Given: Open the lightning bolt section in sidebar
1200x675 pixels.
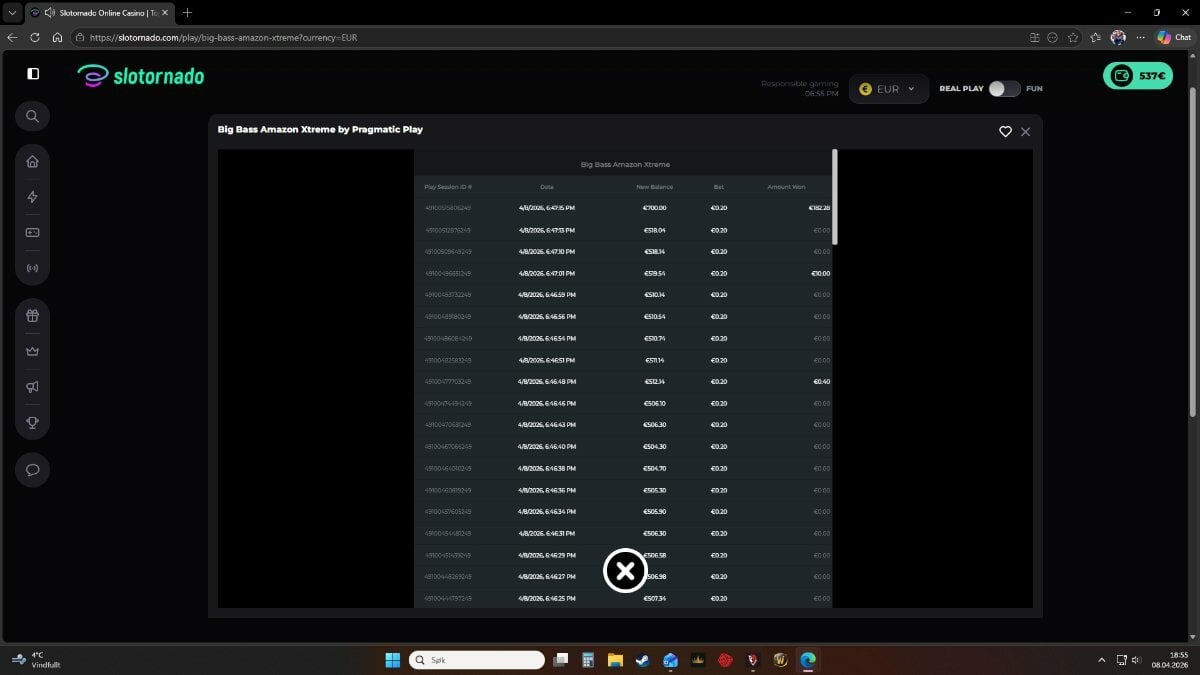Looking at the screenshot, I should coord(32,197).
